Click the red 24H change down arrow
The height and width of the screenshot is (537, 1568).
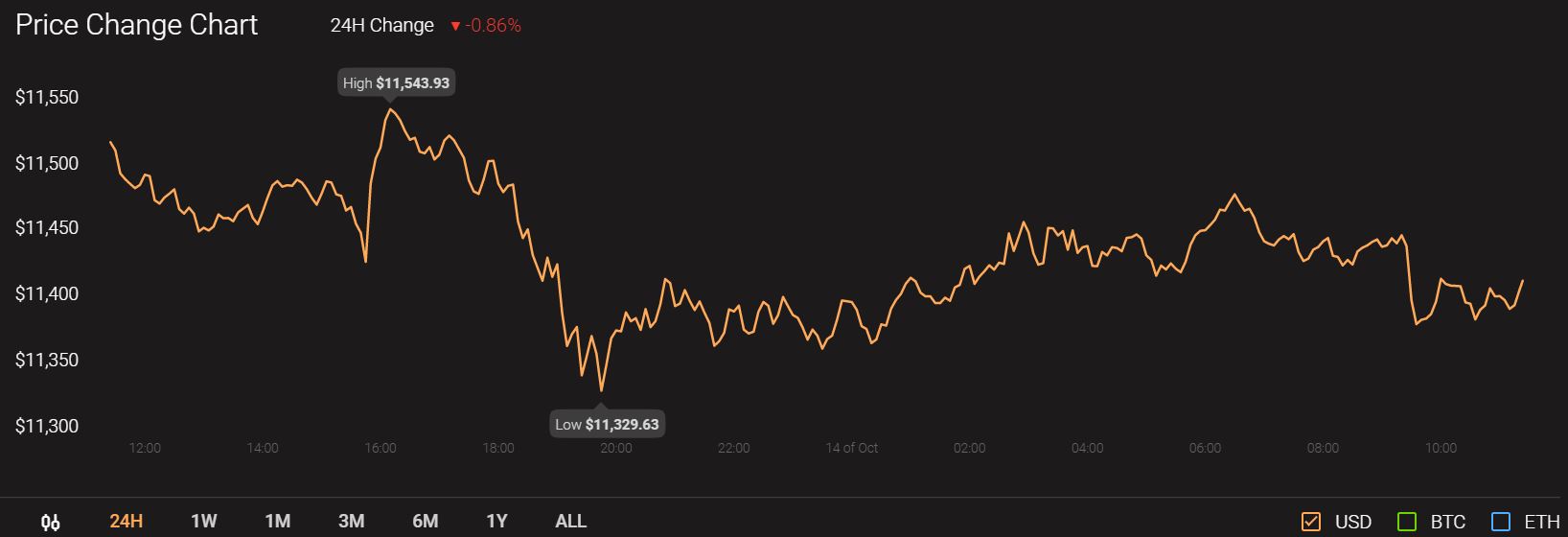(x=455, y=27)
